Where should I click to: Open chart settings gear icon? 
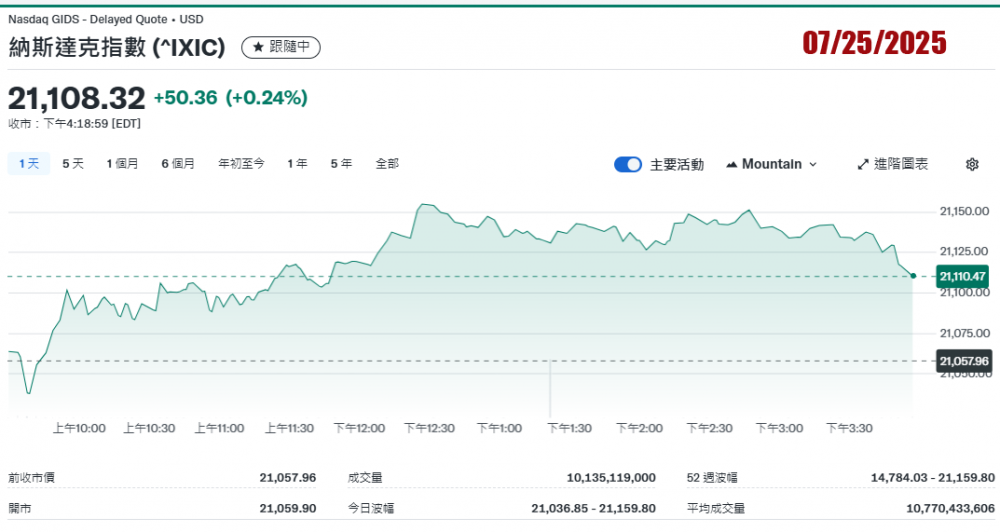tap(971, 164)
